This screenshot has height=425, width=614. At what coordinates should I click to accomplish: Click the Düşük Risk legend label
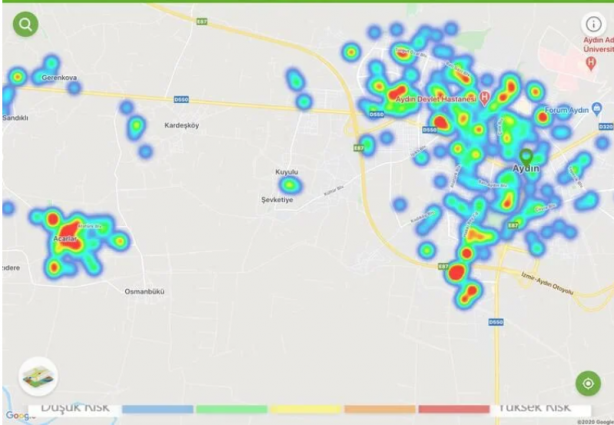[x=75, y=408]
